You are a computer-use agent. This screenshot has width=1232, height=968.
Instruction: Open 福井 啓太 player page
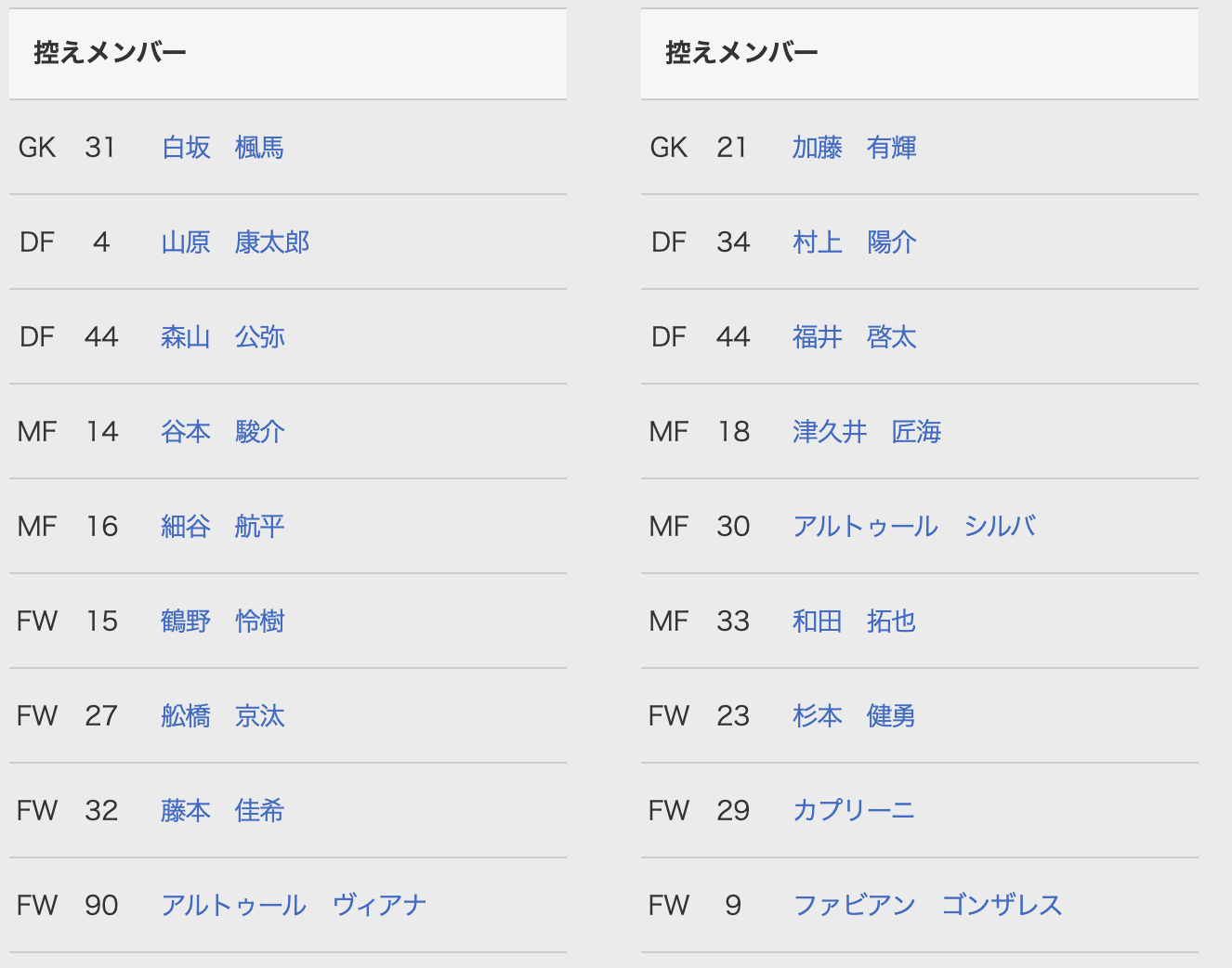854,337
